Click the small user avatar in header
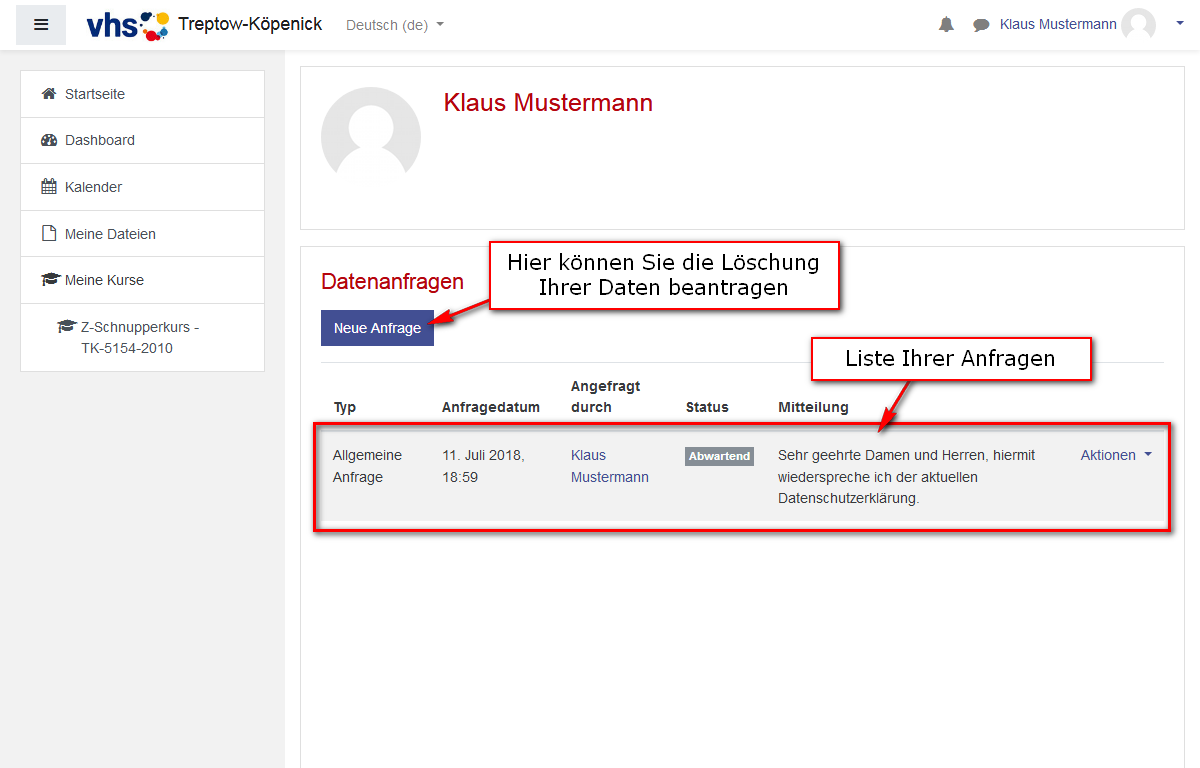The image size is (1200, 768). (1138, 25)
